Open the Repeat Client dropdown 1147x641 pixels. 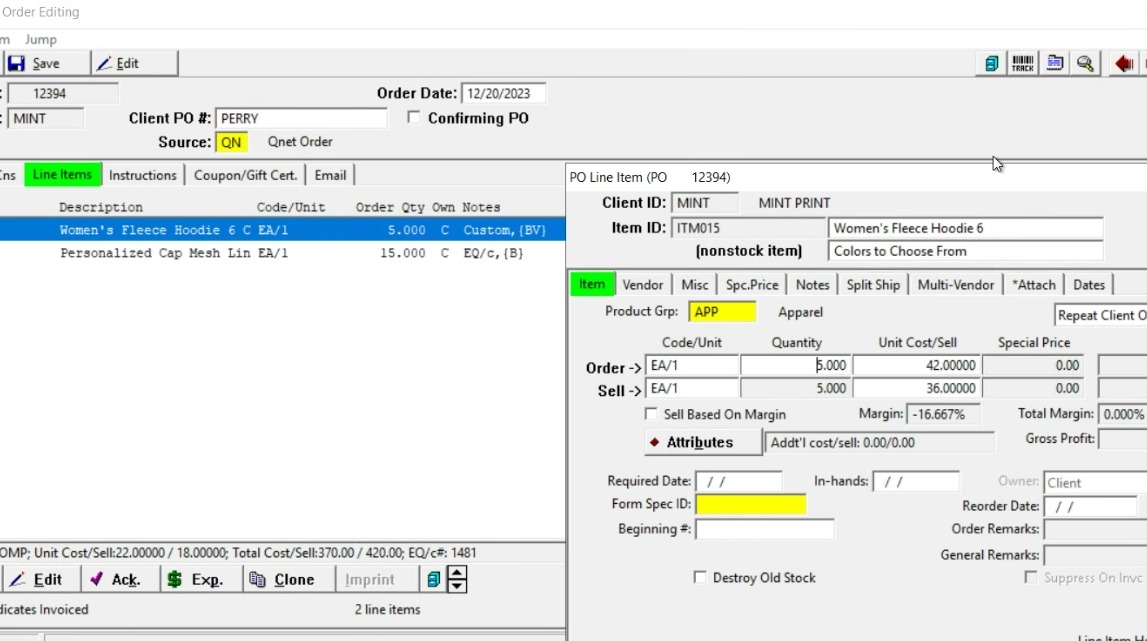click(1100, 315)
